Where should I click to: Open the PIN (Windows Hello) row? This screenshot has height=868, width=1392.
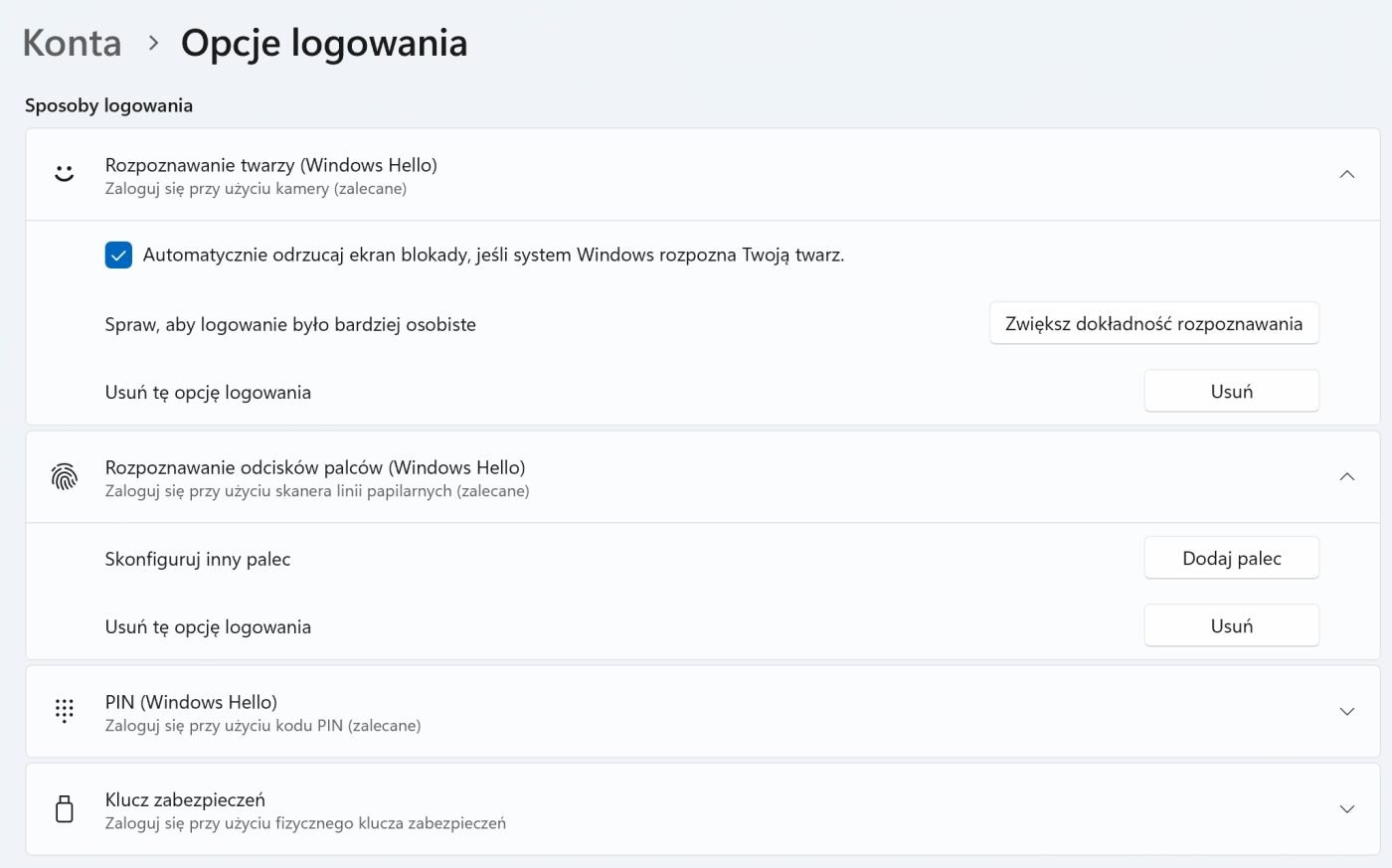(x=703, y=712)
